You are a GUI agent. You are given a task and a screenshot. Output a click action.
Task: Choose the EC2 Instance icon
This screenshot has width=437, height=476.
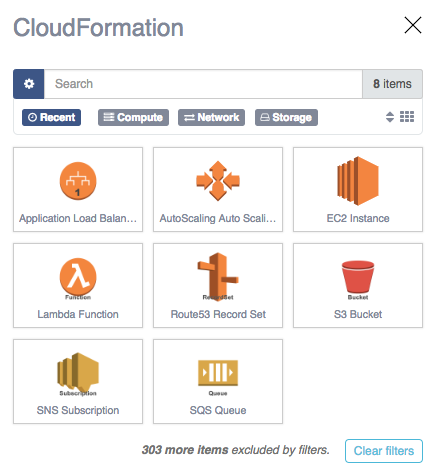tap(358, 181)
